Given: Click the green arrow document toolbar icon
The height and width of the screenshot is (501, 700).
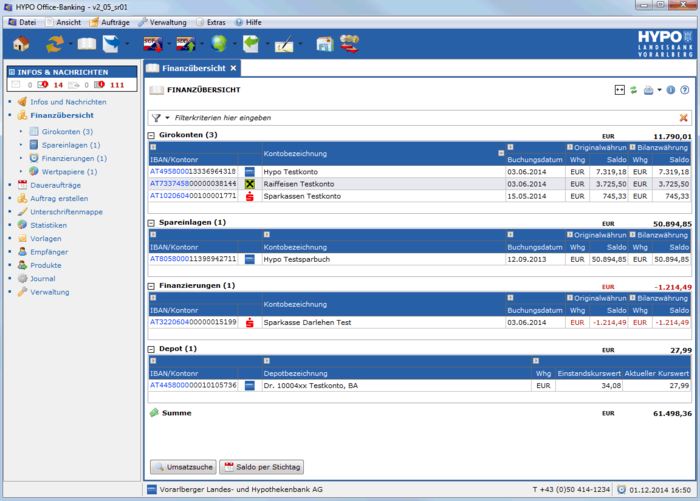Looking at the screenshot, I should coord(251,44).
